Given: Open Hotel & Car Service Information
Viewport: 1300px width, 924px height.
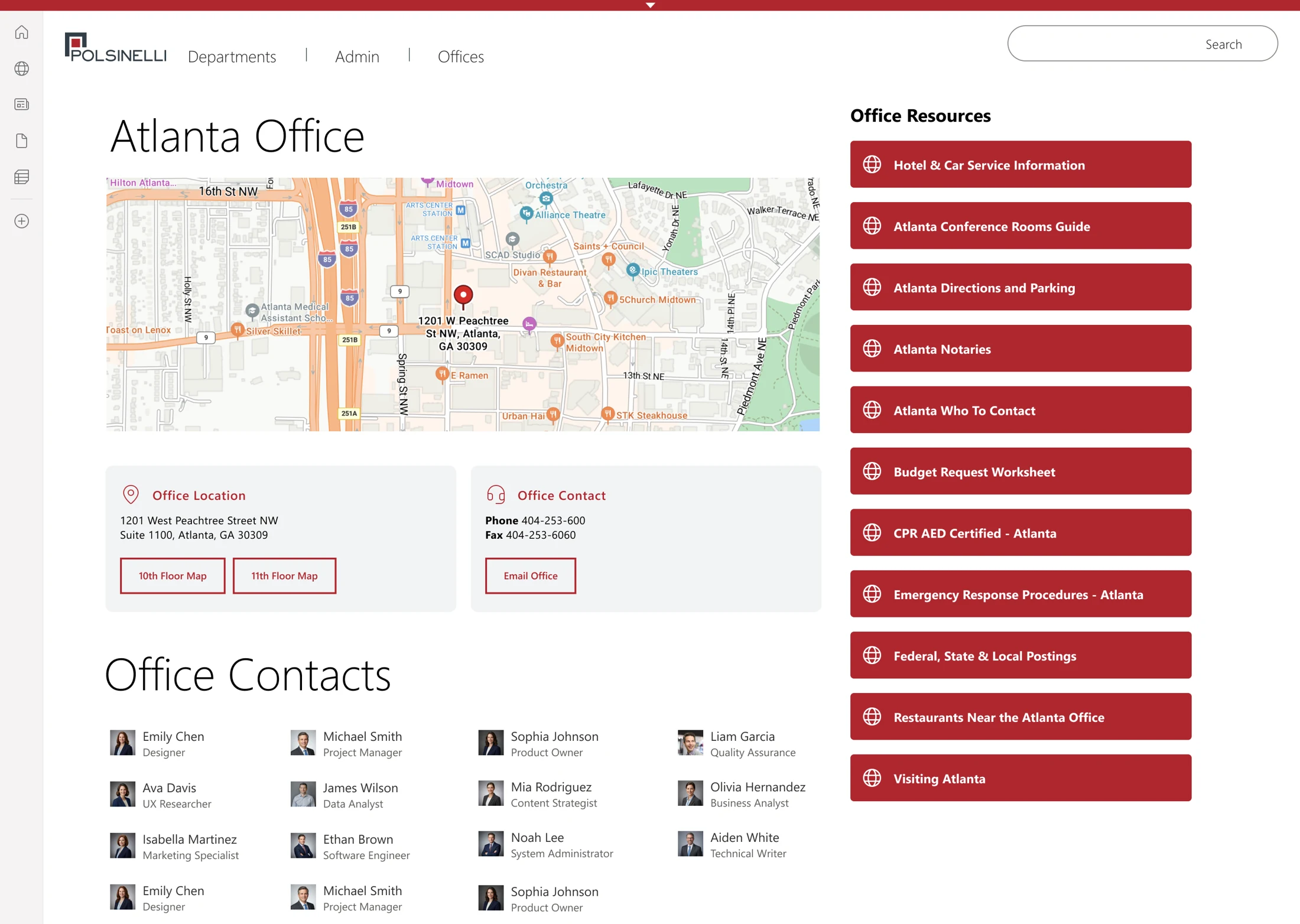Looking at the screenshot, I should click(x=1020, y=165).
